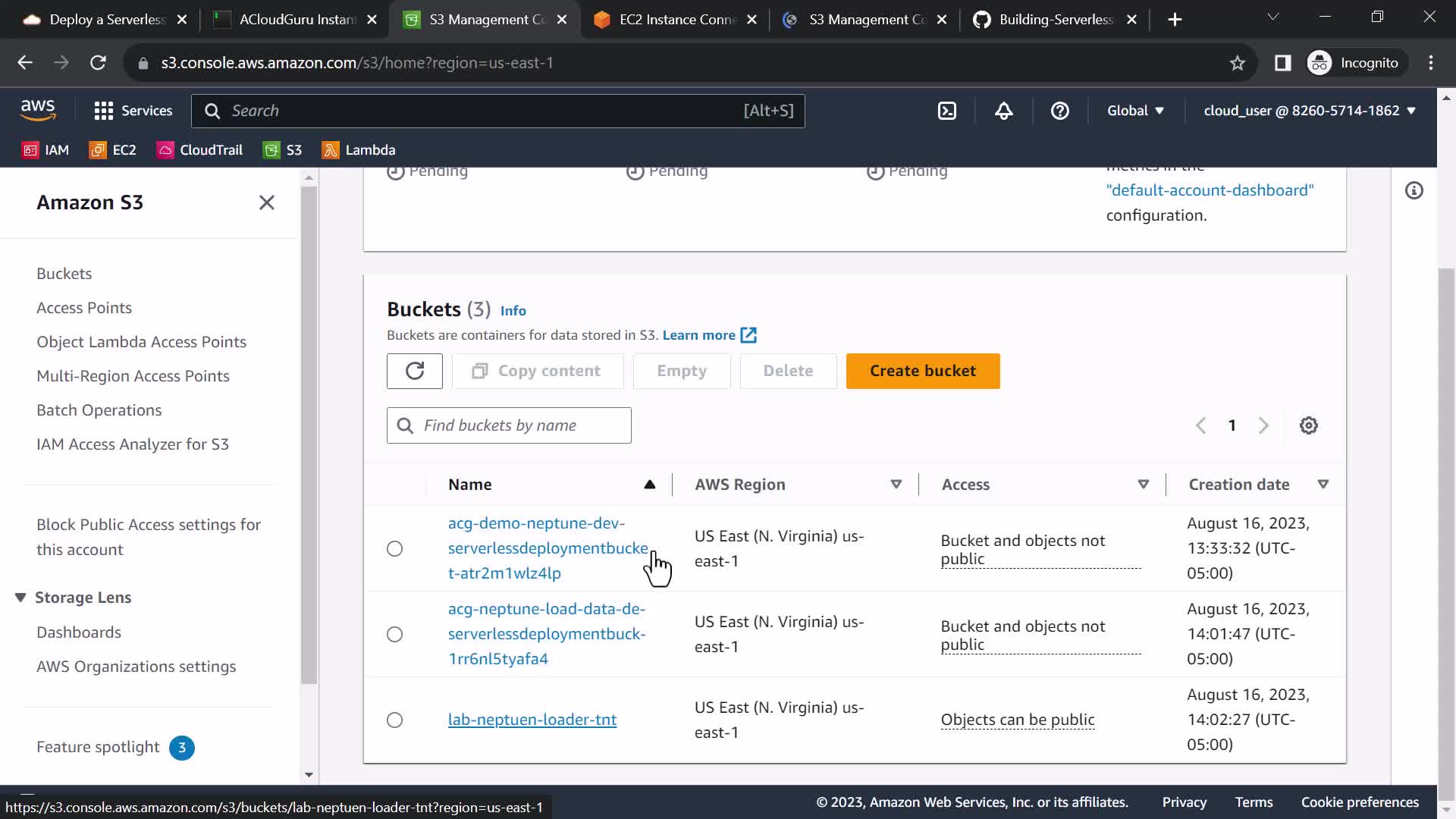The width and height of the screenshot is (1456, 819).
Task: Open the Services grid menu
Action: point(133,111)
